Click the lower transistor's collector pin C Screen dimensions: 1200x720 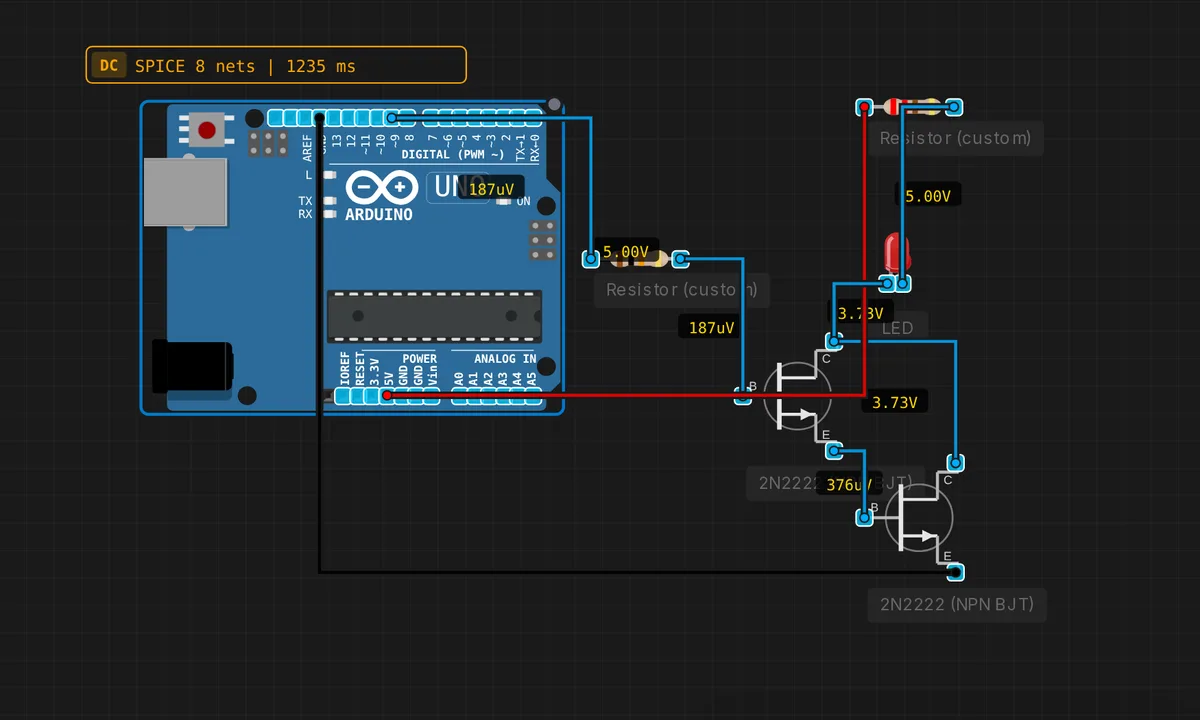click(x=955, y=463)
